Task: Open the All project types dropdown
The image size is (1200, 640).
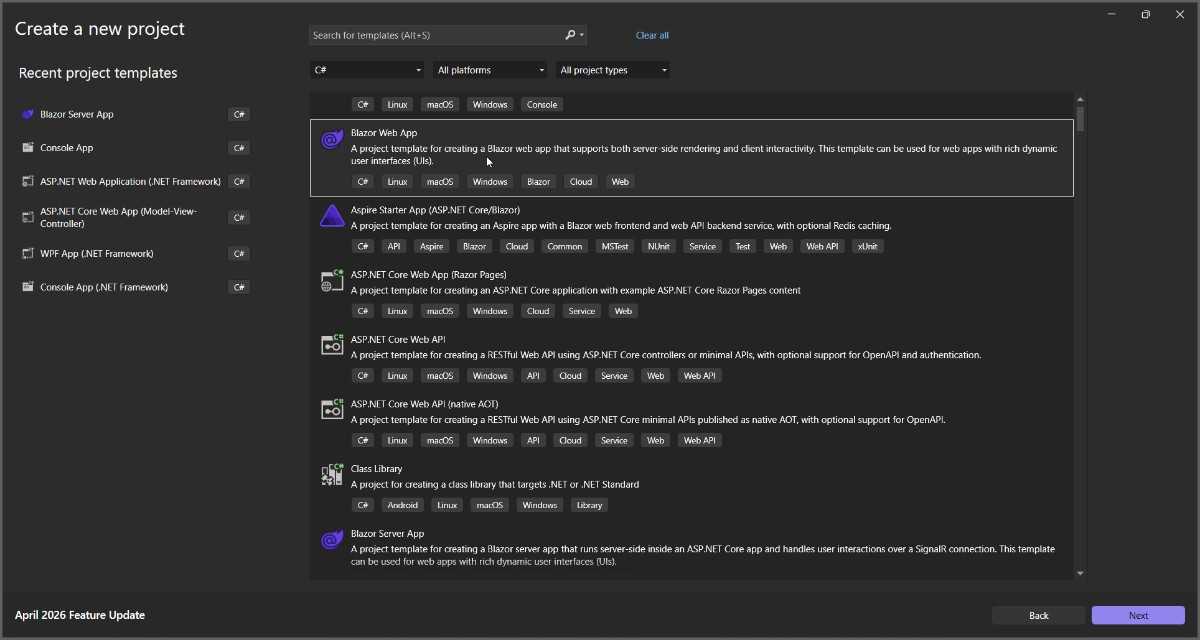Action: [x=613, y=70]
